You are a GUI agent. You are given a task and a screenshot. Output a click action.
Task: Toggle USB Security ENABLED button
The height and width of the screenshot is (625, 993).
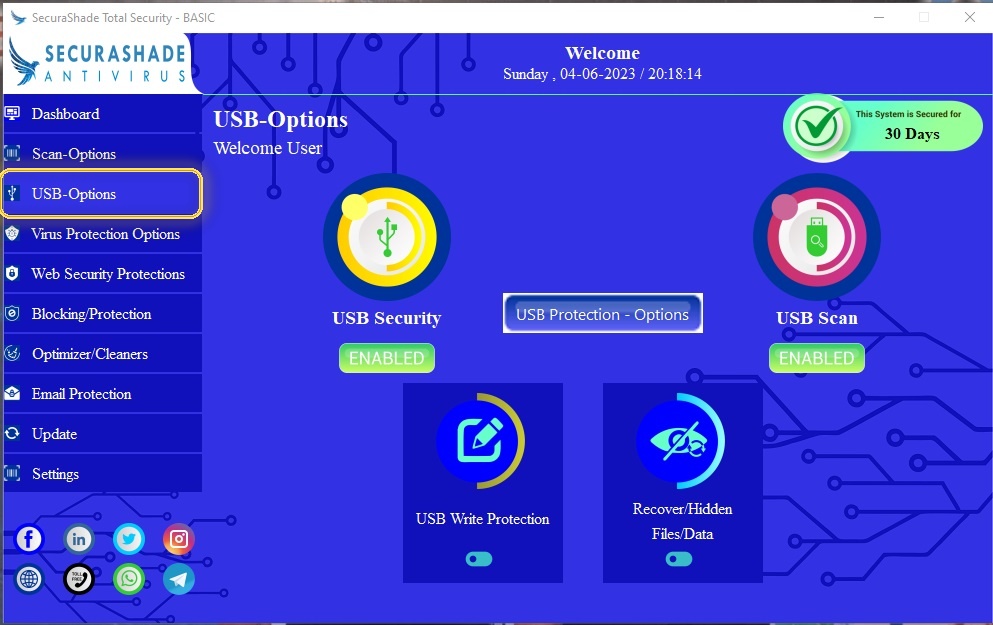(x=387, y=358)
